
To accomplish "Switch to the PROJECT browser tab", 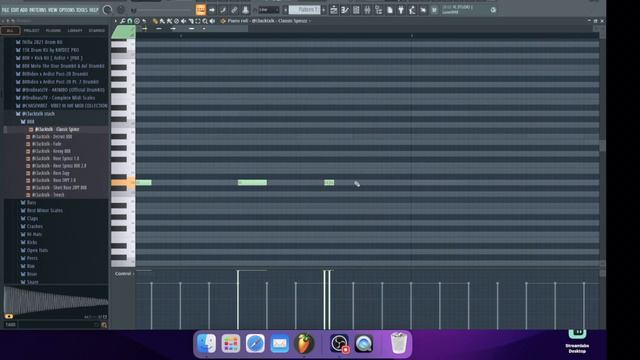I will pos(31,30).
